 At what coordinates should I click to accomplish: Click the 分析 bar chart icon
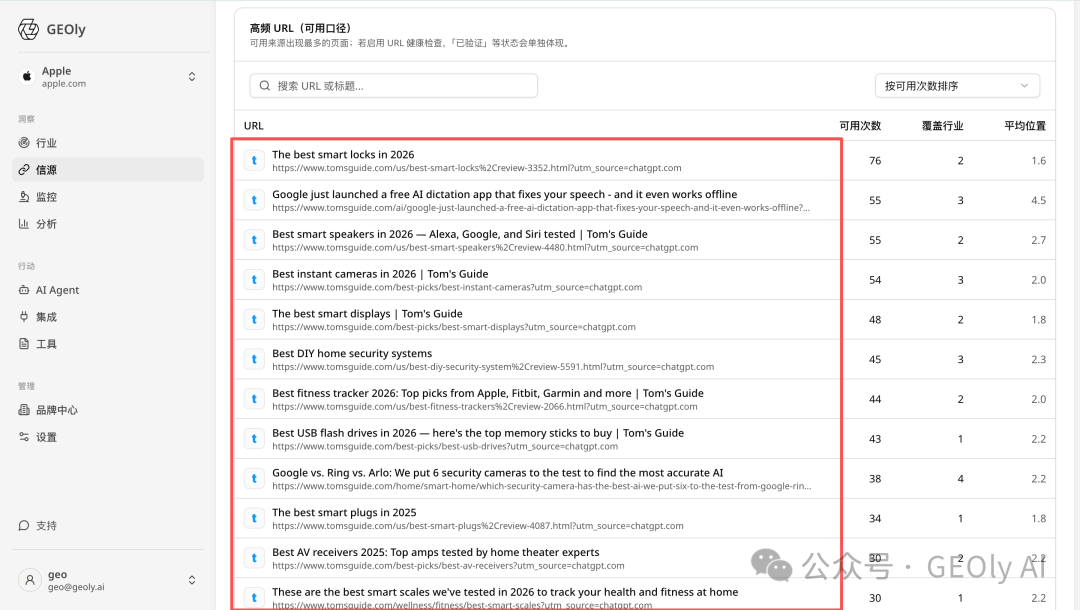tap(24, 224)
